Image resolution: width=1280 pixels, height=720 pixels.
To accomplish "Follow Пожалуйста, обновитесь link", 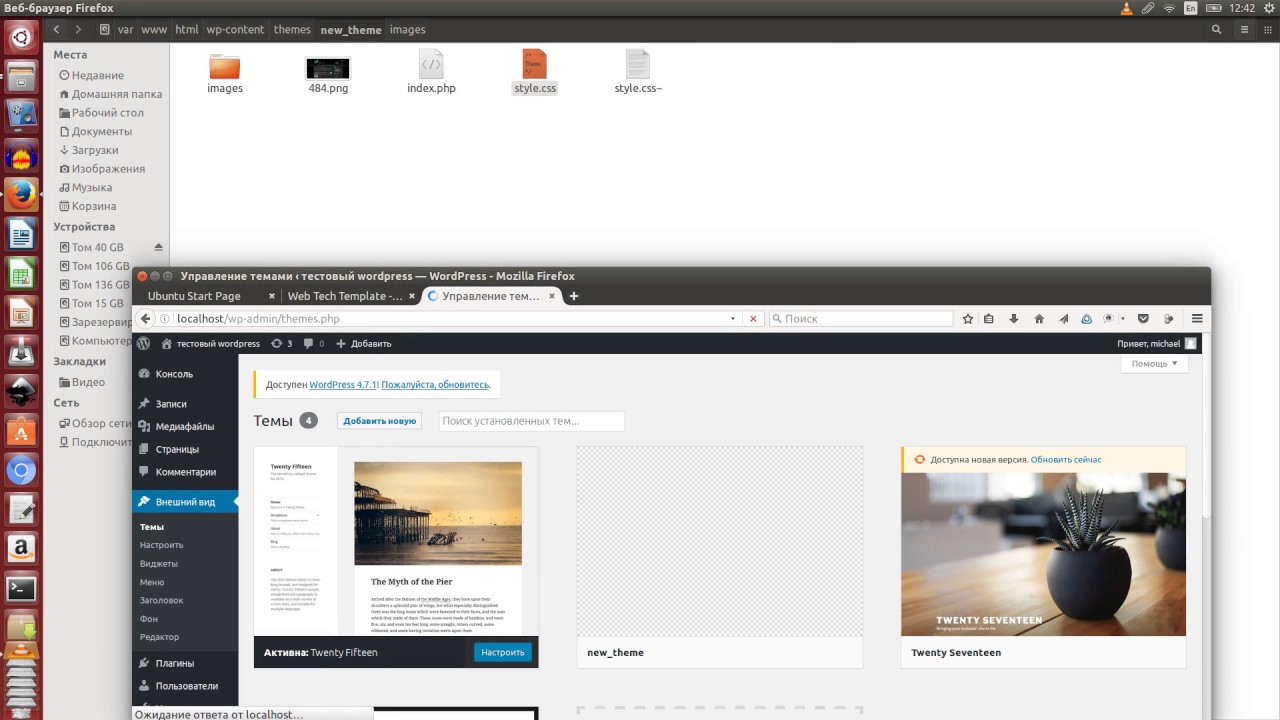I will (435, 384).
